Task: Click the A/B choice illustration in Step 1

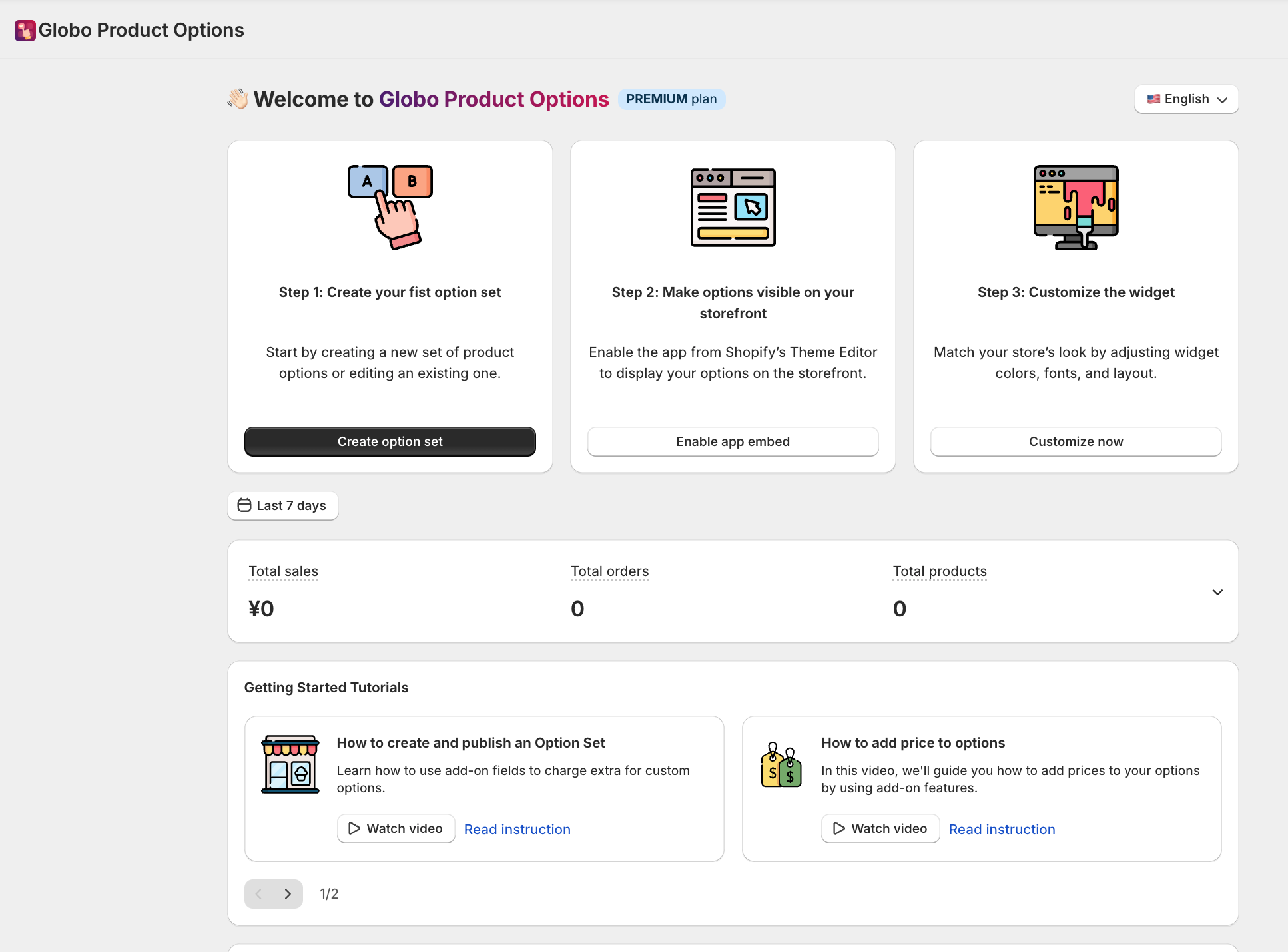Action: [390, 207]
